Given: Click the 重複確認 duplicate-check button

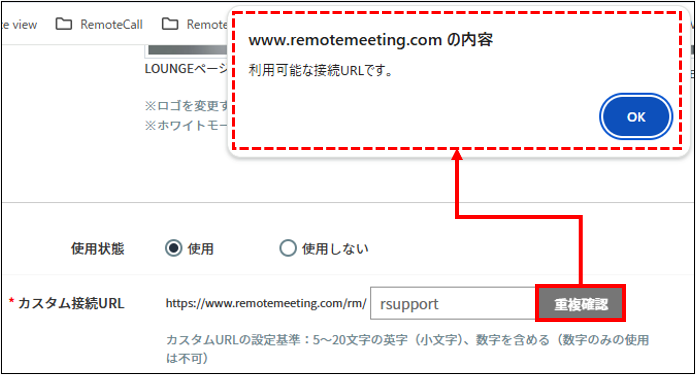Looking at the screenshot, I should [x=581, y=304].
